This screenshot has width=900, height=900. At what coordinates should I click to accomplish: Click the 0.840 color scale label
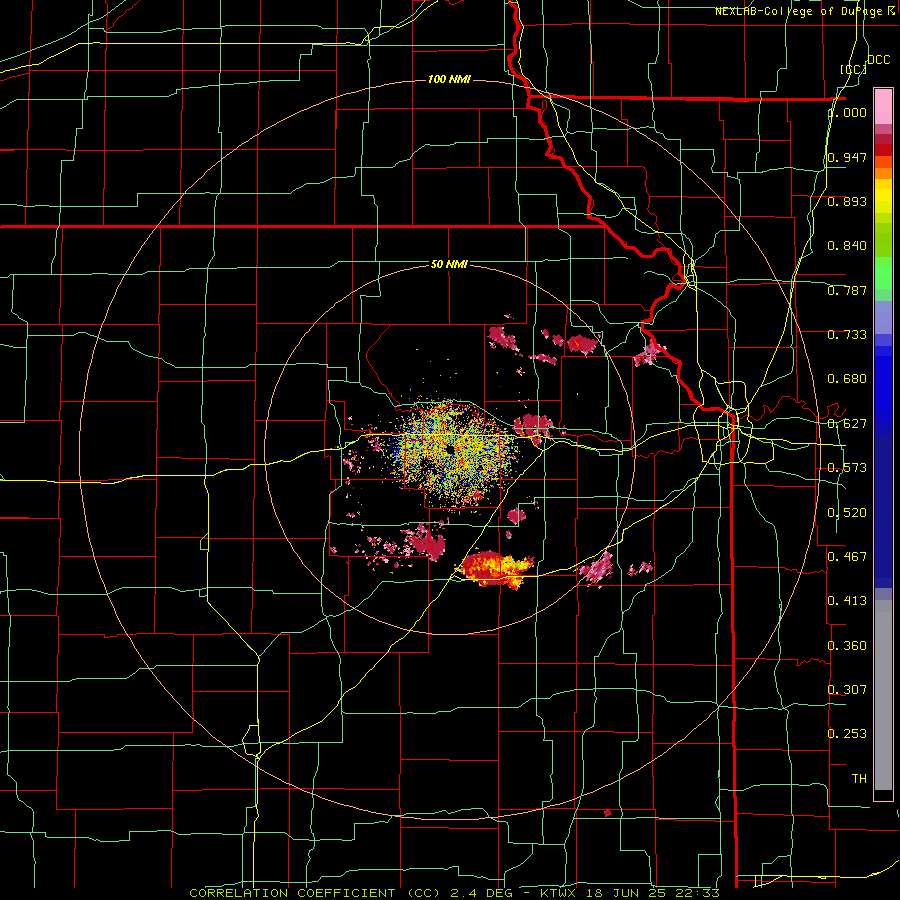click(x=847, y=246)
